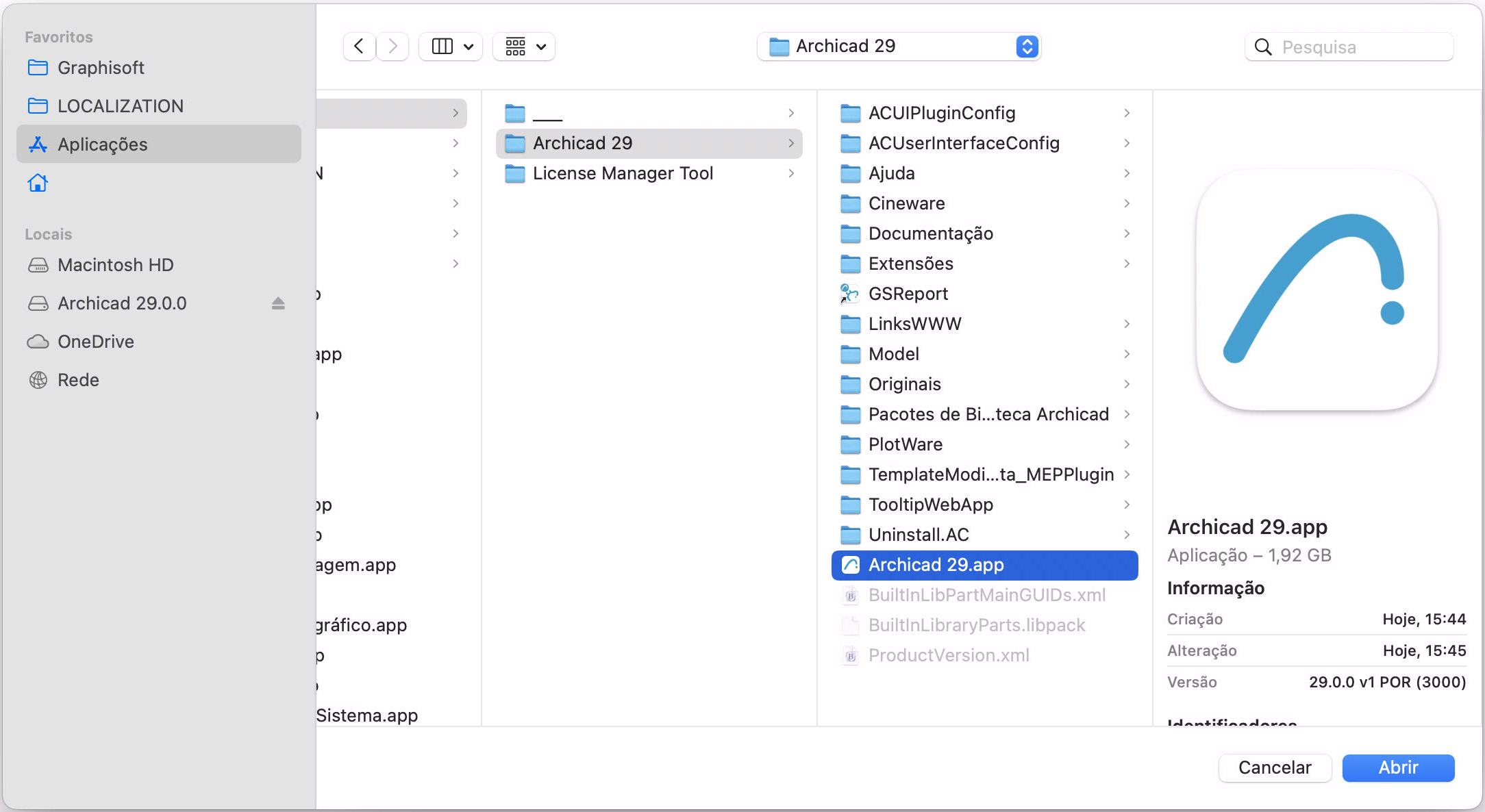
Task: Click the back navigation arrow
Action: (x=358, y=47)
